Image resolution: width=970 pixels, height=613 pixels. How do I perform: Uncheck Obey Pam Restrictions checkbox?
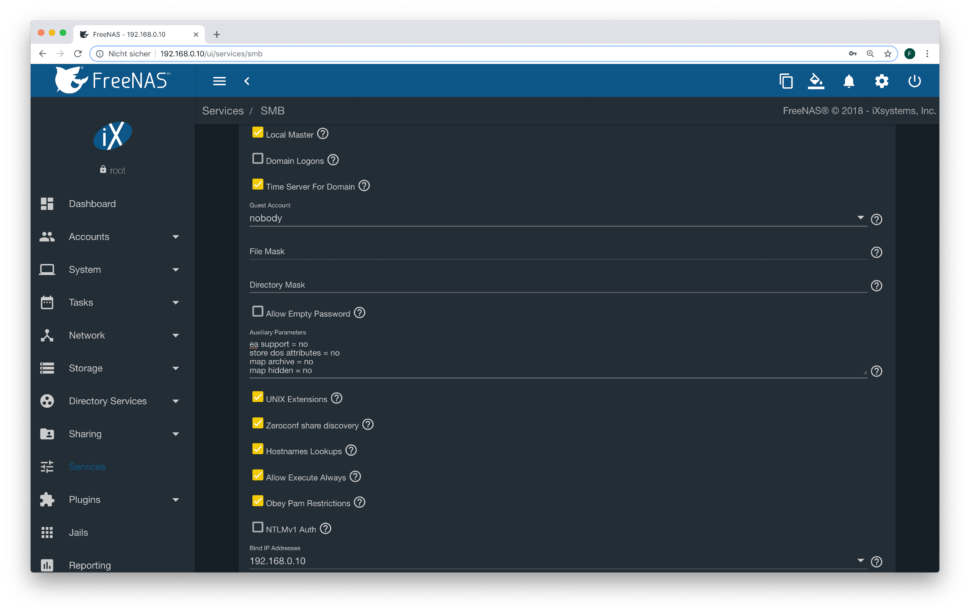(257, 501)
